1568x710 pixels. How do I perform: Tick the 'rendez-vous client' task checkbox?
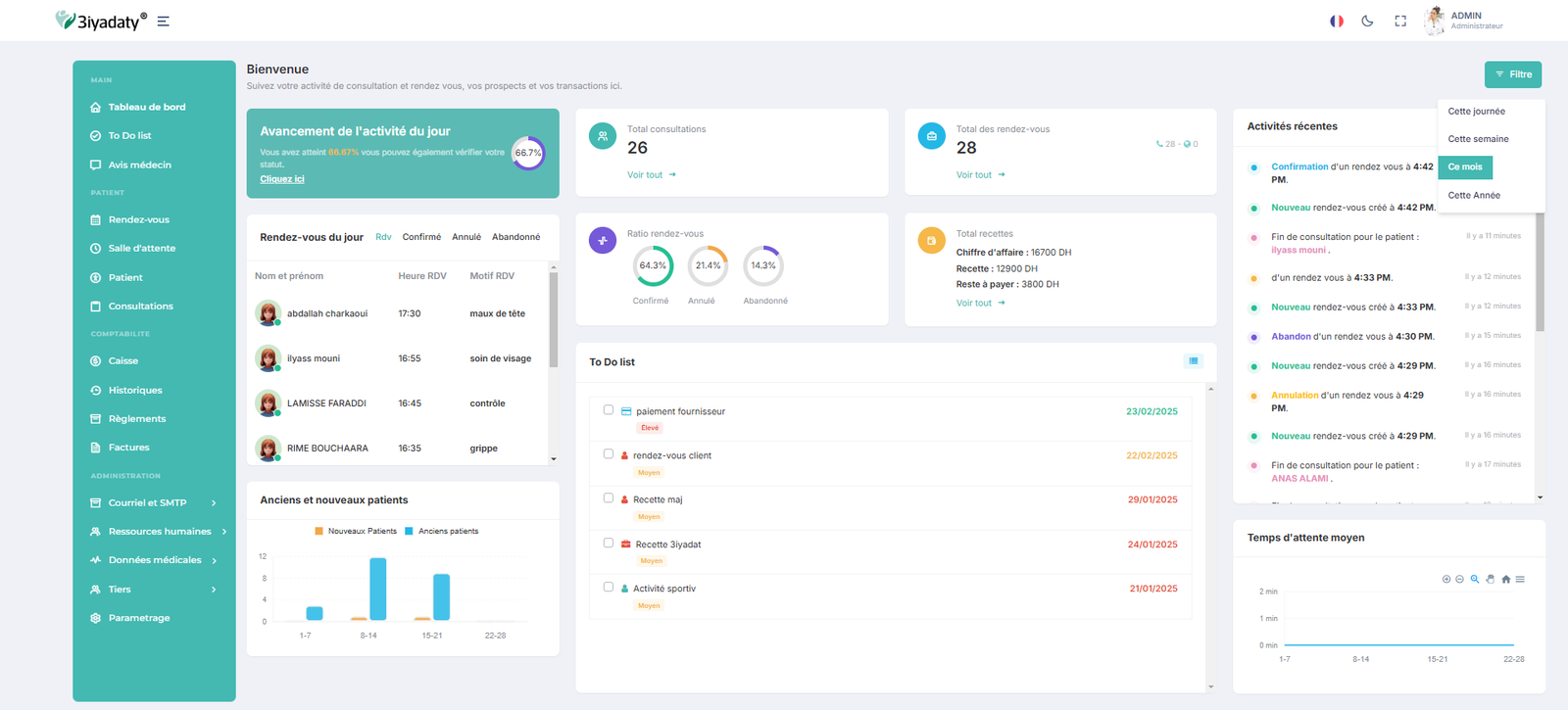[x=609, y=454]
